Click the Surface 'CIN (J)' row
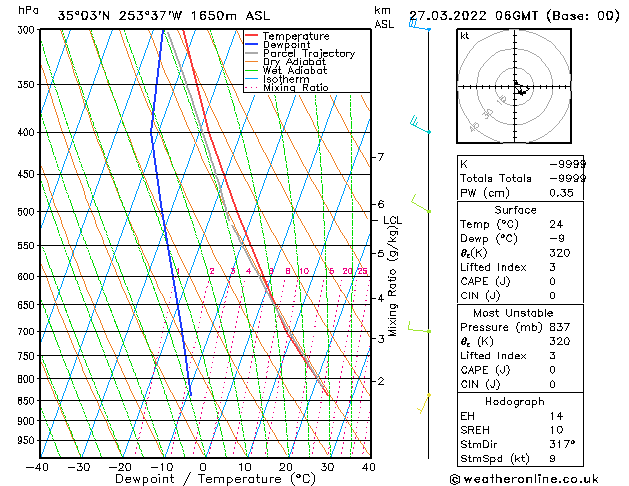Image resolution: width=629 pixels, height=486 pixels. pos(520,296)
